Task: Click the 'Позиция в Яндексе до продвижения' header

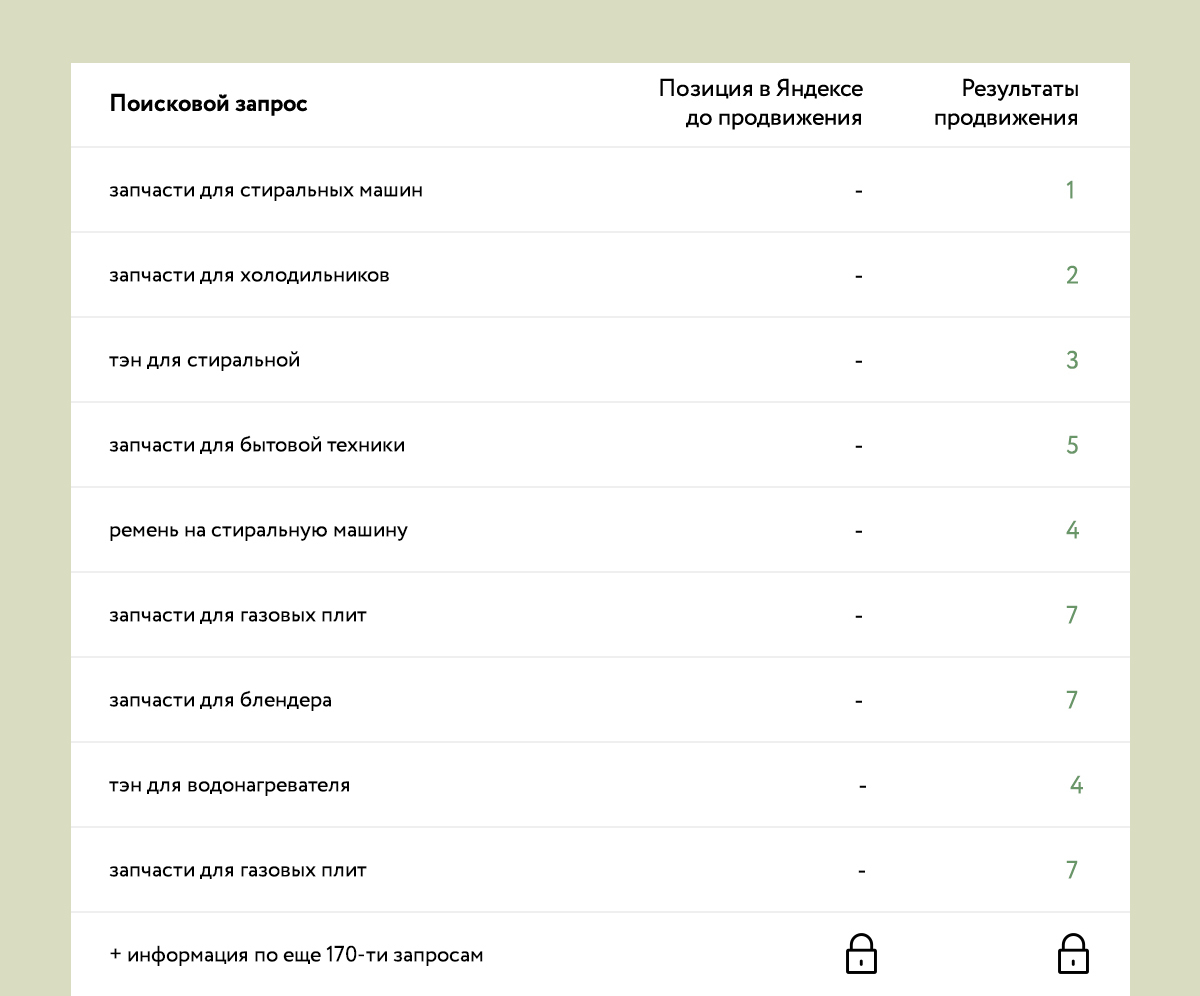Action: [760, 104]
